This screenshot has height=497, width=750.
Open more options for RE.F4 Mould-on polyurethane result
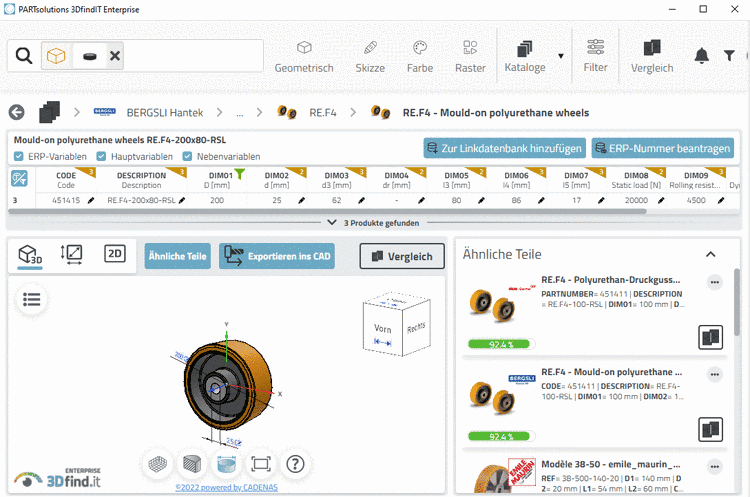point(715,375)
